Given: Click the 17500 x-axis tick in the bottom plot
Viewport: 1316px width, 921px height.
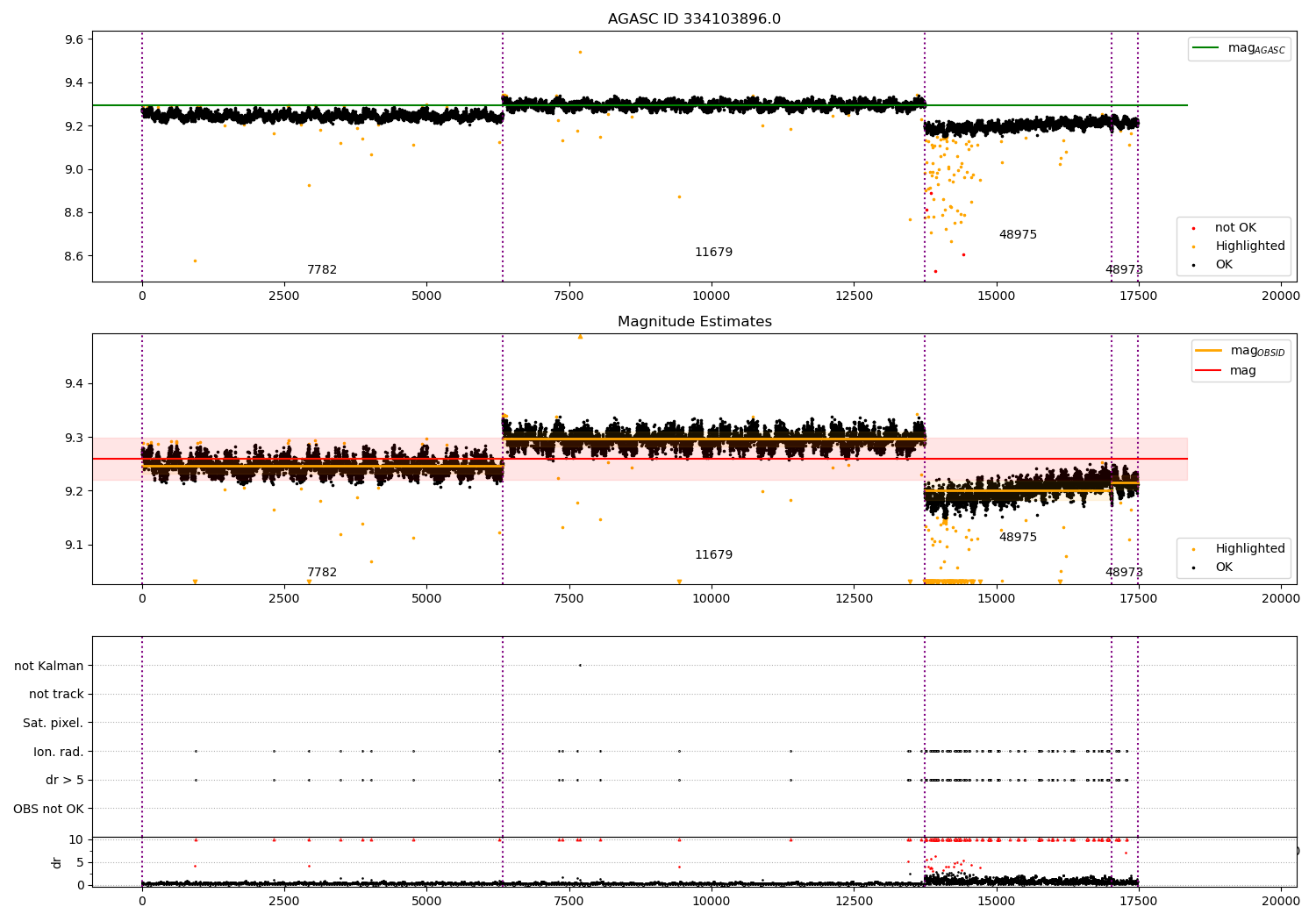Looking at the screenshot, I should (1139, 901).
